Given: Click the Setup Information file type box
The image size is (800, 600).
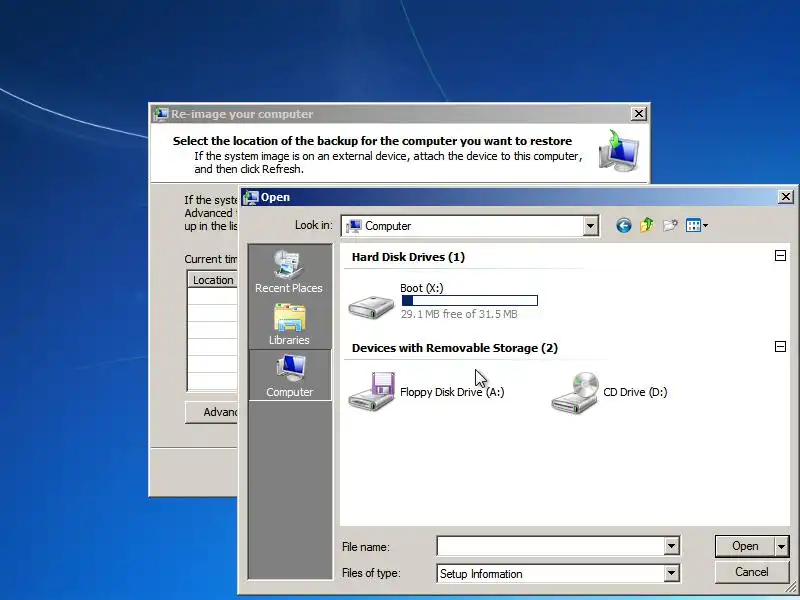Looking at the screenshot, I should (x=551, y=573).
